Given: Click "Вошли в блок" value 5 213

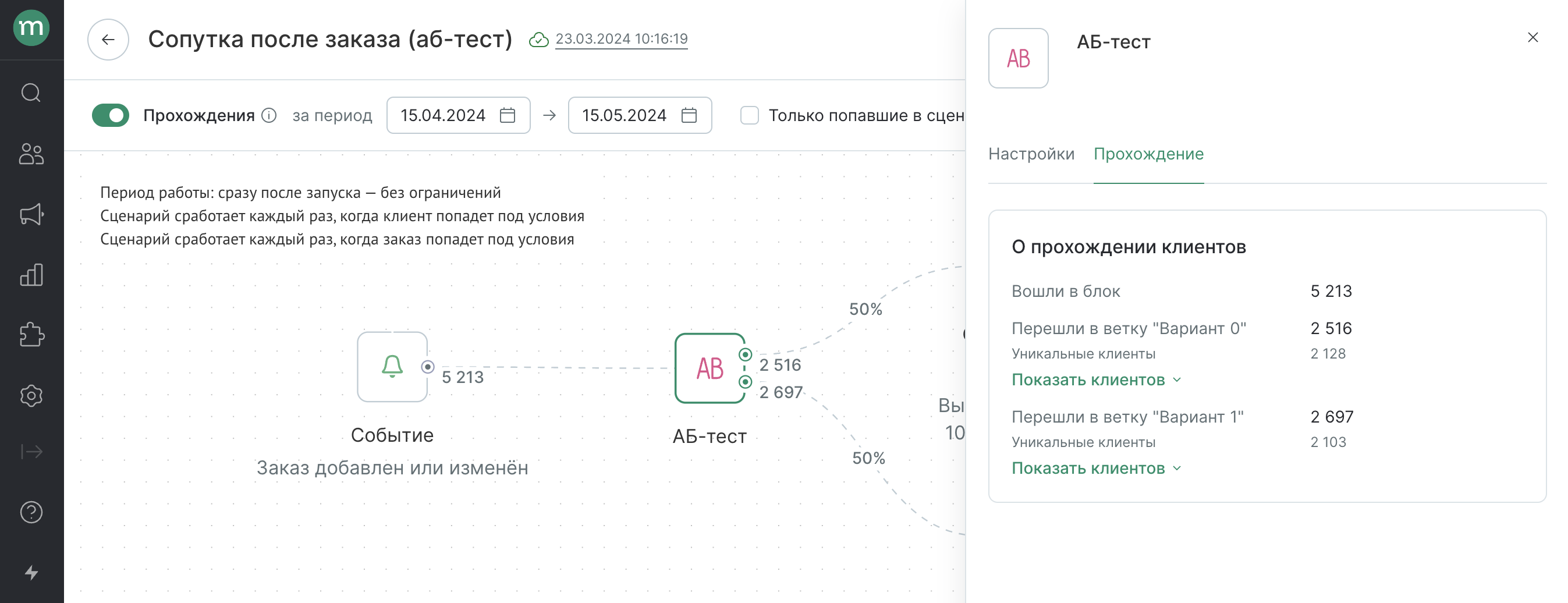Looking at the screenshot, I should pos(1331,291).
